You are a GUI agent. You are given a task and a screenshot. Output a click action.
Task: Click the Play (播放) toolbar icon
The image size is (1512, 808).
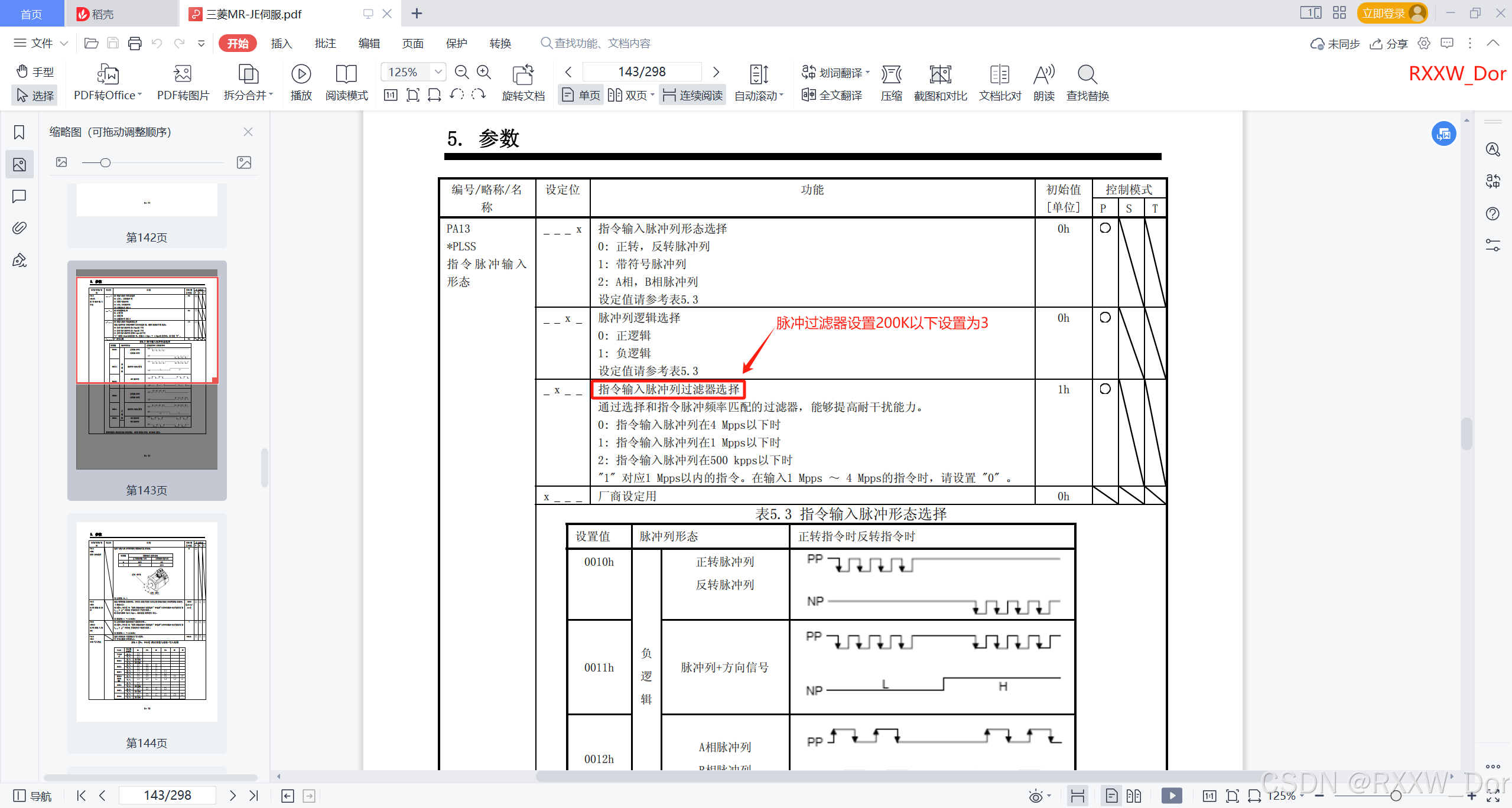pos(301,74)
